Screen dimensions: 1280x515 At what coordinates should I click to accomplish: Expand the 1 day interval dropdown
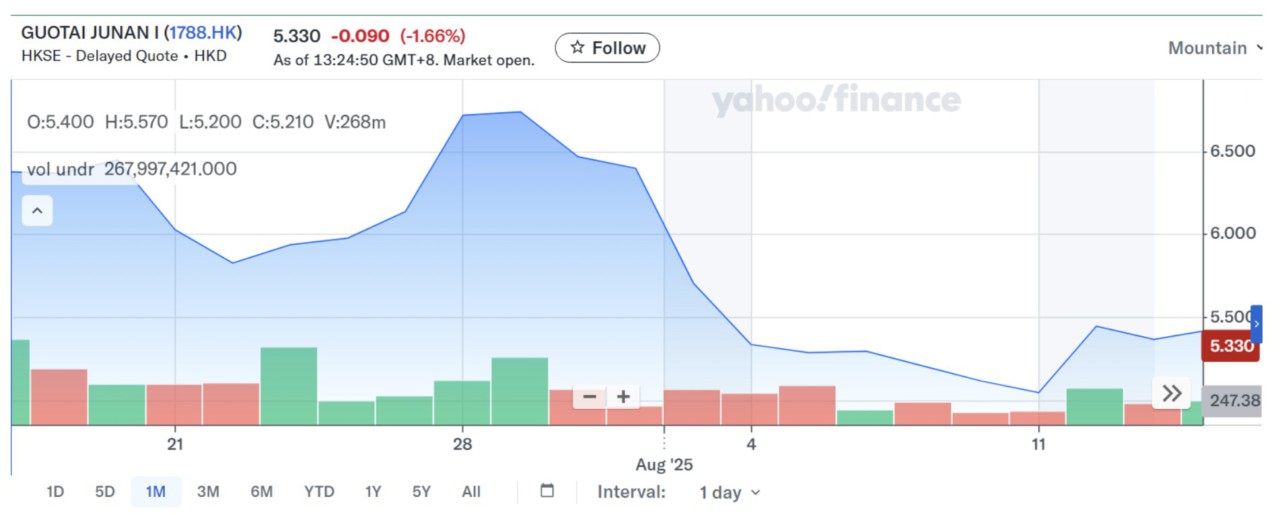tap(729, 492)
